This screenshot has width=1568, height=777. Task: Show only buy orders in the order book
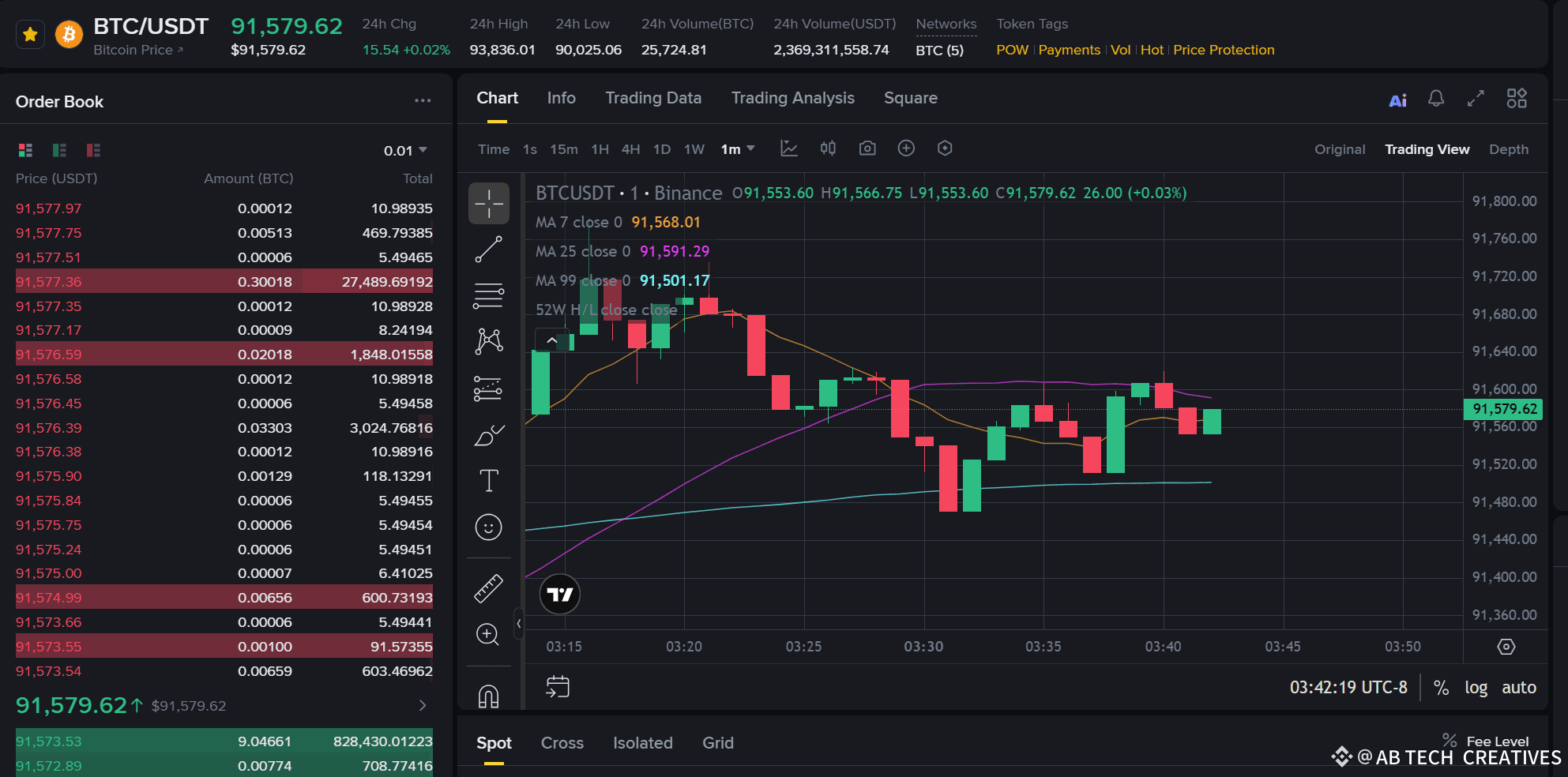click(59, 150)
